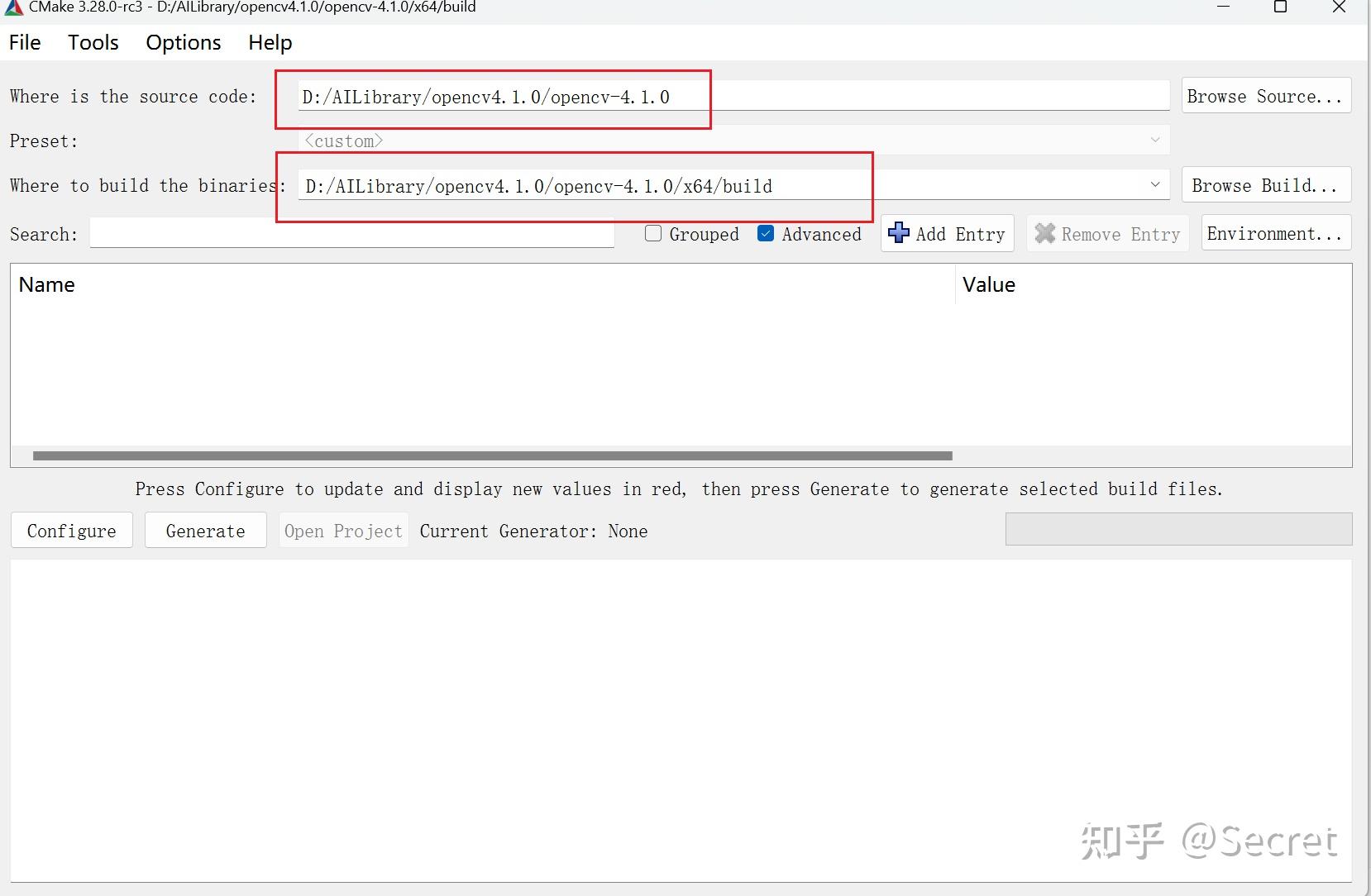Image resolution: width=1371 pixels, height=896 pixels.
Task: Click the Add Entry plus icon
Action: point(898,233)
